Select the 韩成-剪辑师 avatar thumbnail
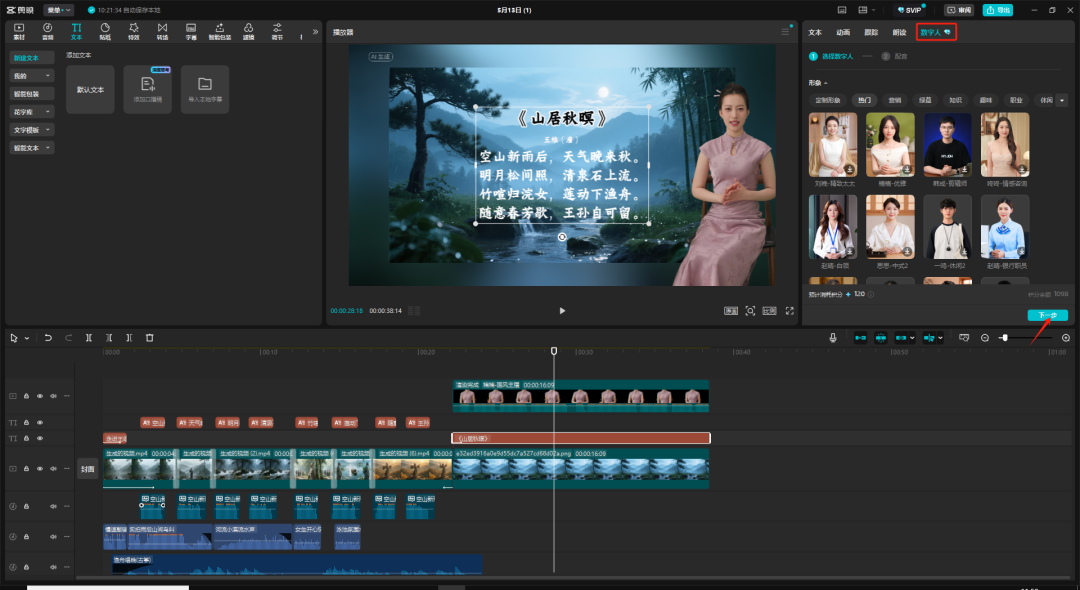The height and width of the screenshot is (590, 1080). coord(947,145)
